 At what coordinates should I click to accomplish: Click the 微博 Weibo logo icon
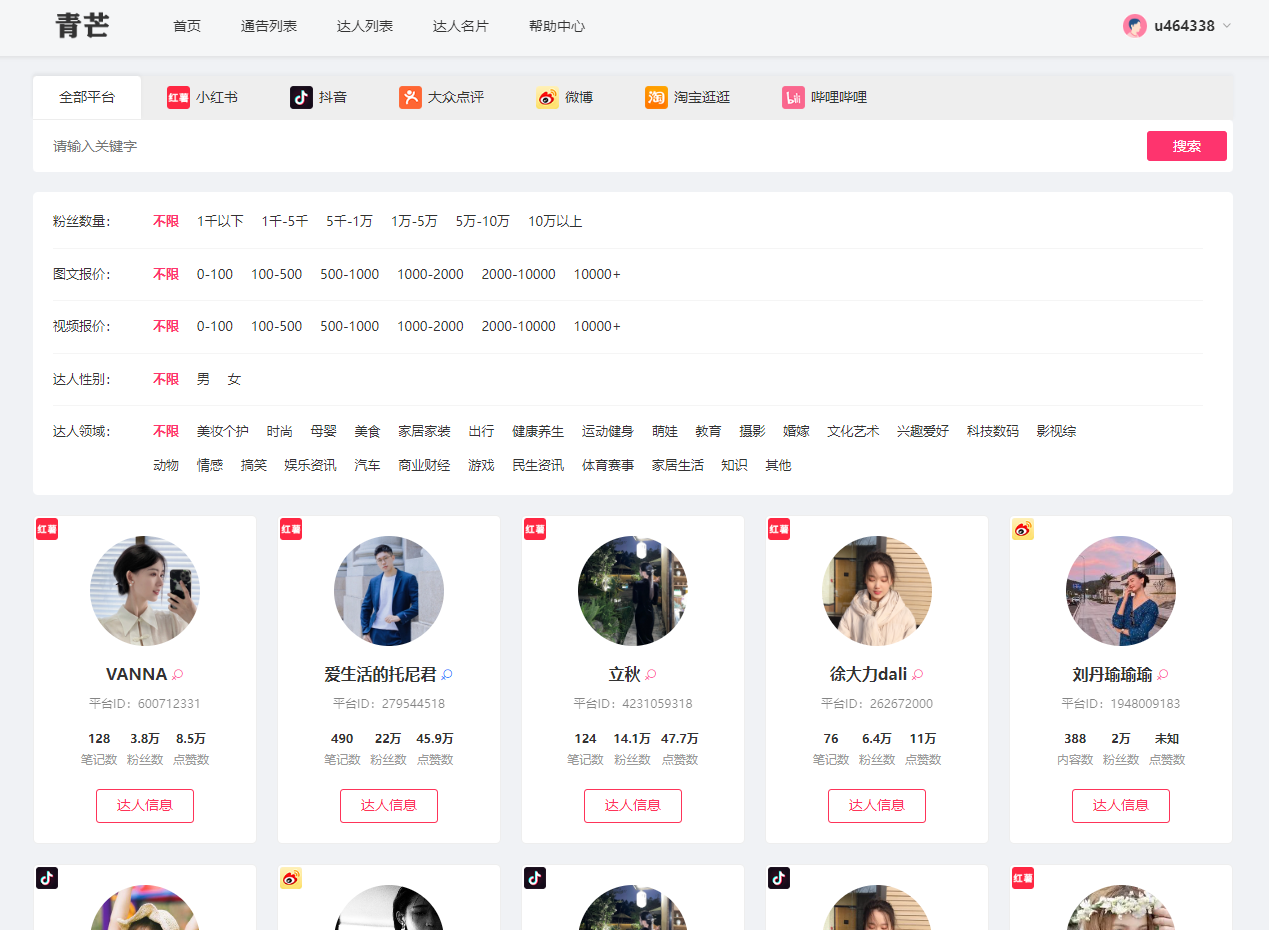pos(547,97)
